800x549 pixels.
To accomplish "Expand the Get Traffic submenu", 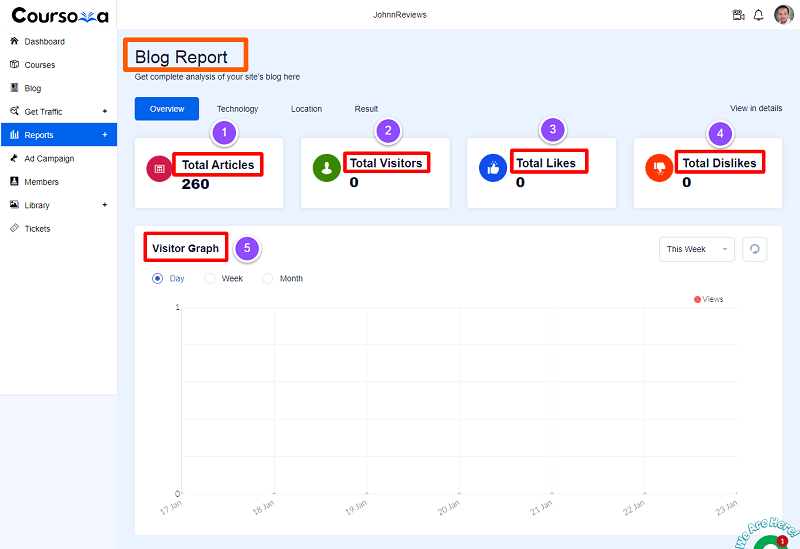I will 105,111.
